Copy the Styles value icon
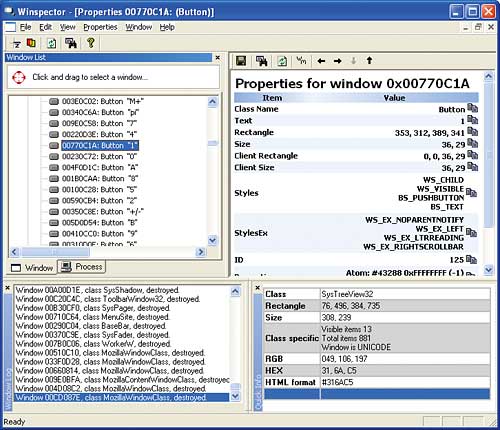The image size is (500, 430). (x=471, y=193)
